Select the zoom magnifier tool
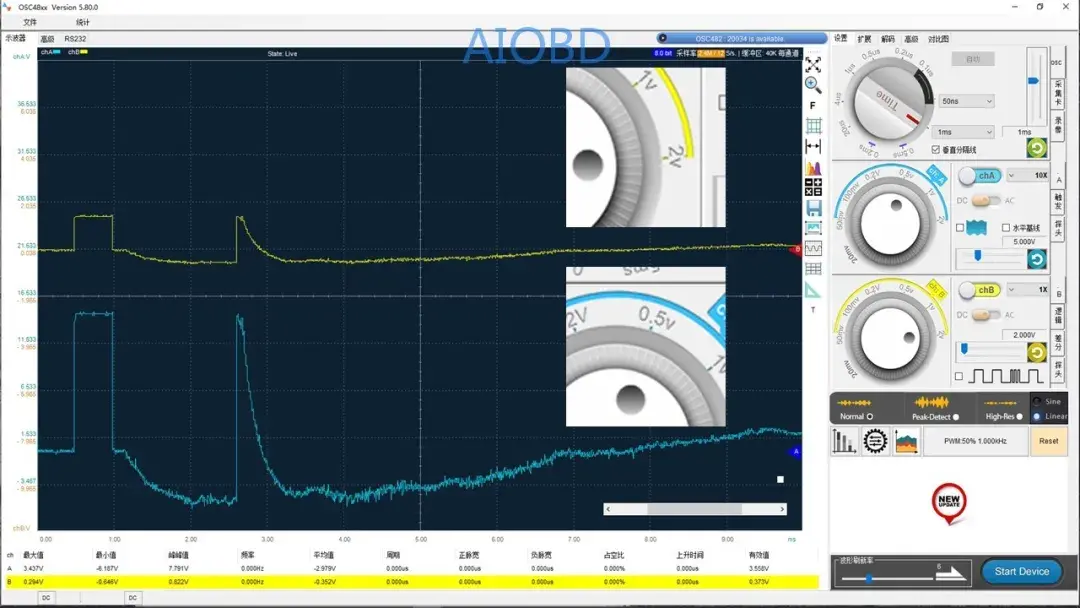The height and width of the screenshot is (608, 1080). coord(813,85)
